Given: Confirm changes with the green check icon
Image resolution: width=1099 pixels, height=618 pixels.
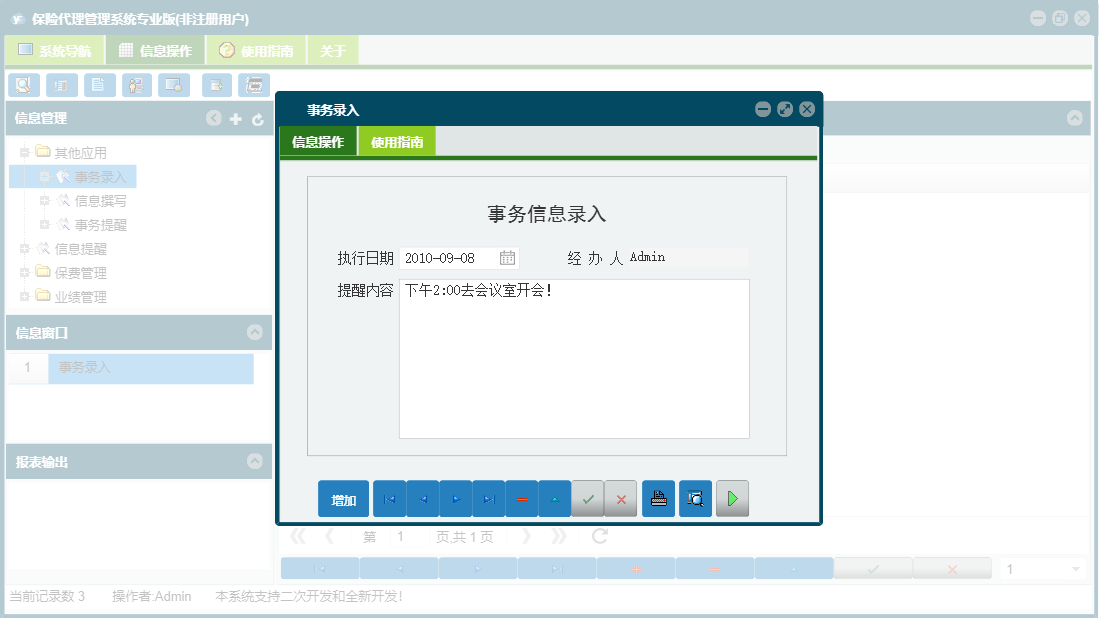Looking at the screenshot, I should pyautogui.click(x=588, y=498).
